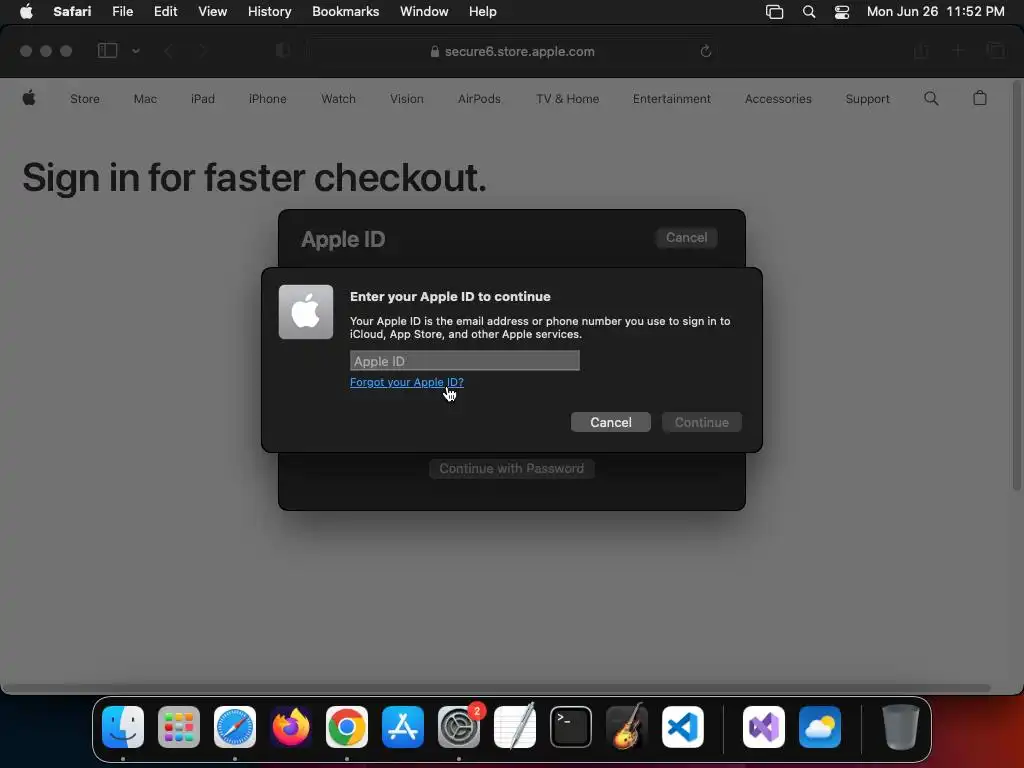Image resolution: width=1024 pixels, height=768 pixels.
Task: Open the Edit menu
Action: (x=165, y=11)
